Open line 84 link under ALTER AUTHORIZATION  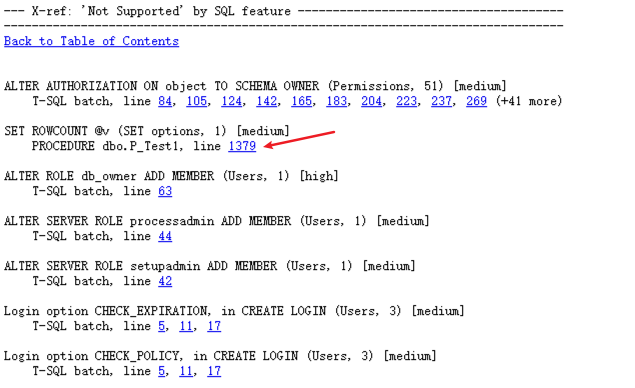165,101
